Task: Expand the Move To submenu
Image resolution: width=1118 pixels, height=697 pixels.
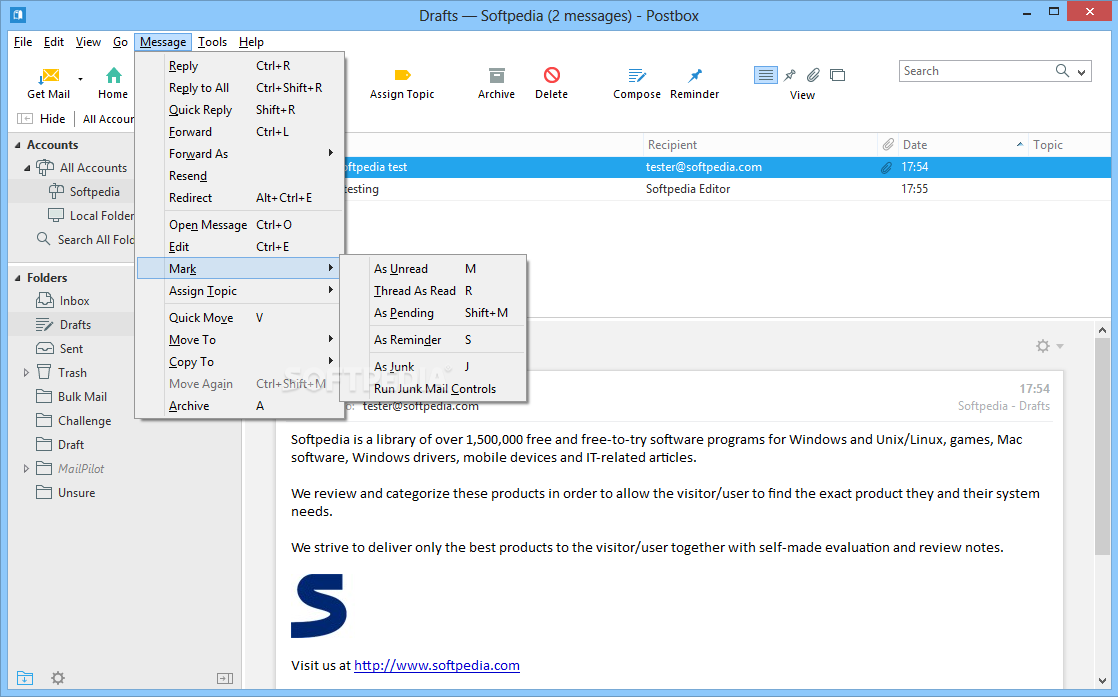Action: tap(240, 340)
